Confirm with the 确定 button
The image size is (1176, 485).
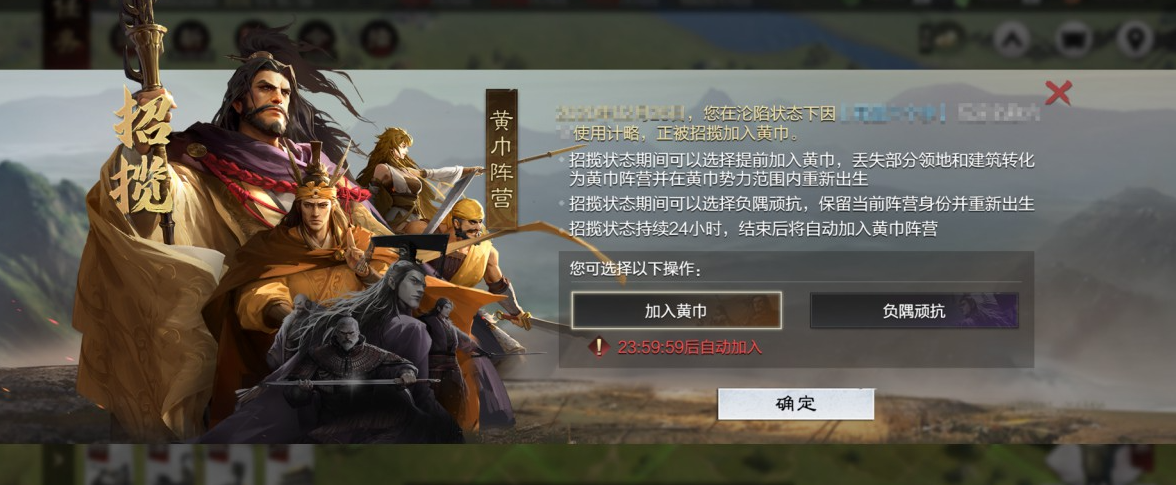point(796,404)
